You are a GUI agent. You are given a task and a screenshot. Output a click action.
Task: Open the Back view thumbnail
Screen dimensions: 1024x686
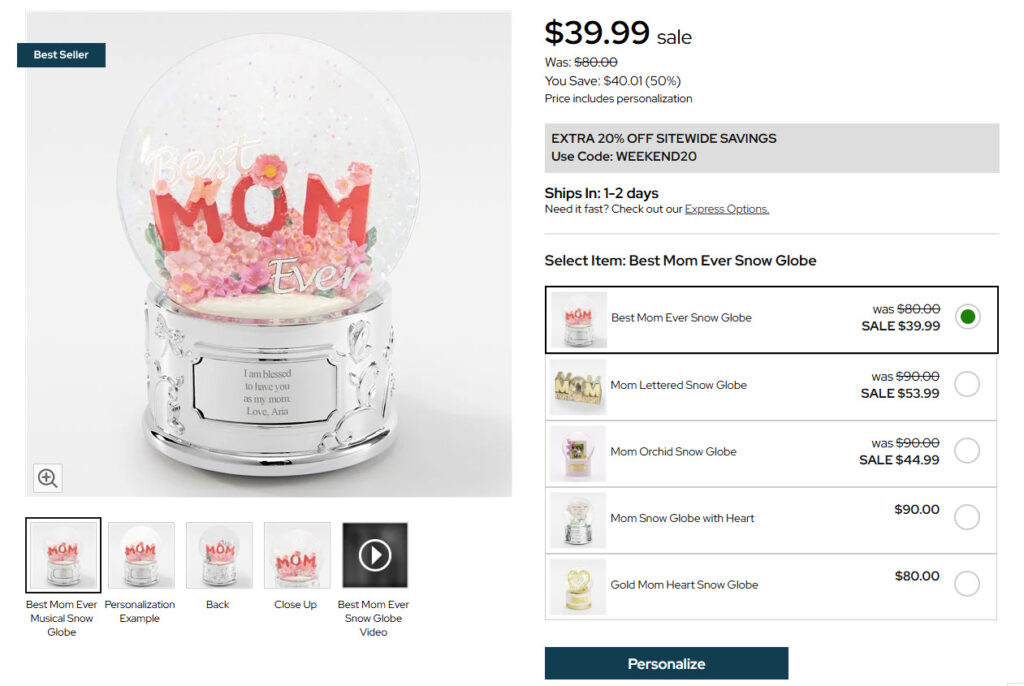[218, 553]
